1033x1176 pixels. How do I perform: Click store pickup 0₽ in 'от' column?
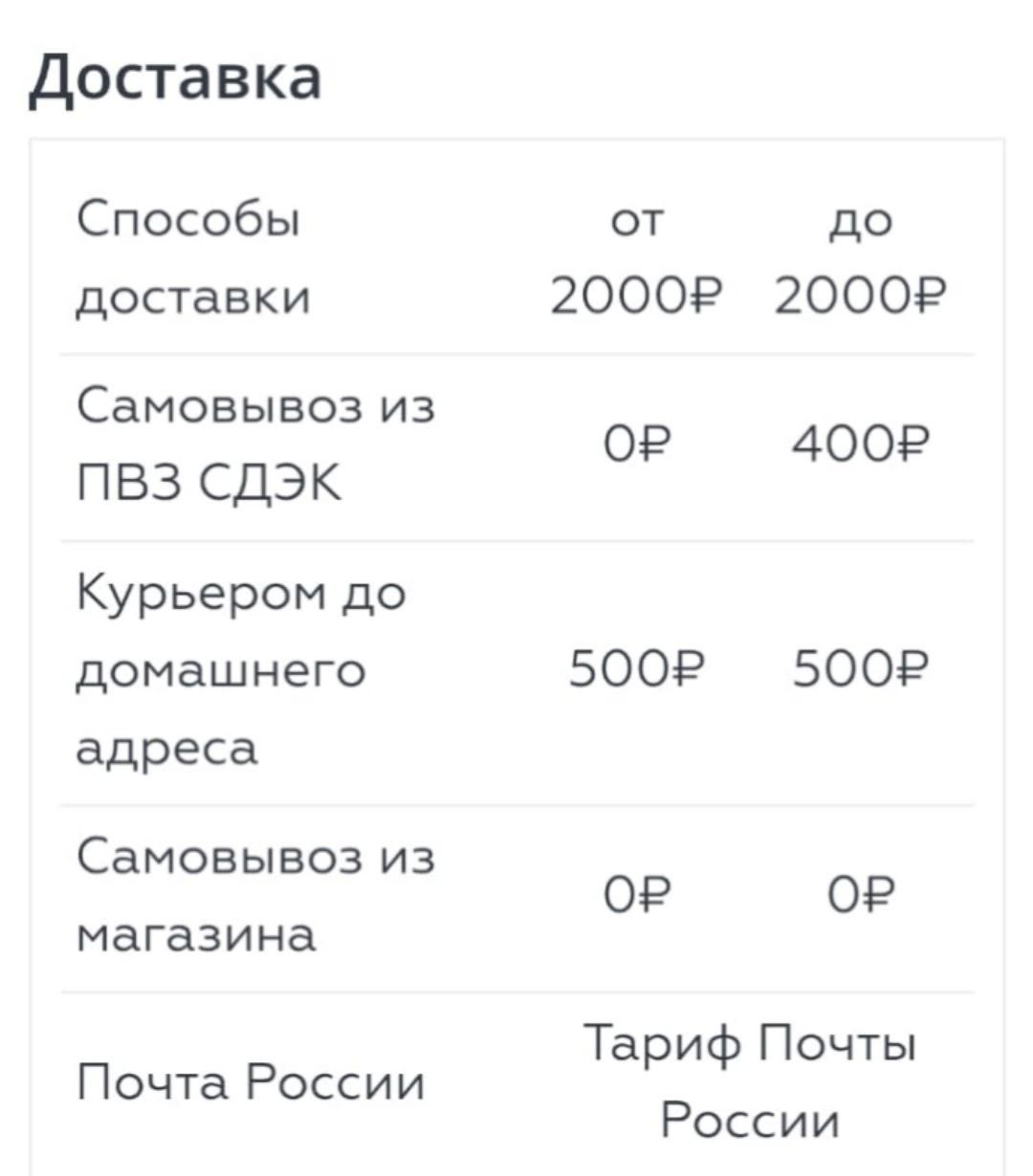pos(637,896)
